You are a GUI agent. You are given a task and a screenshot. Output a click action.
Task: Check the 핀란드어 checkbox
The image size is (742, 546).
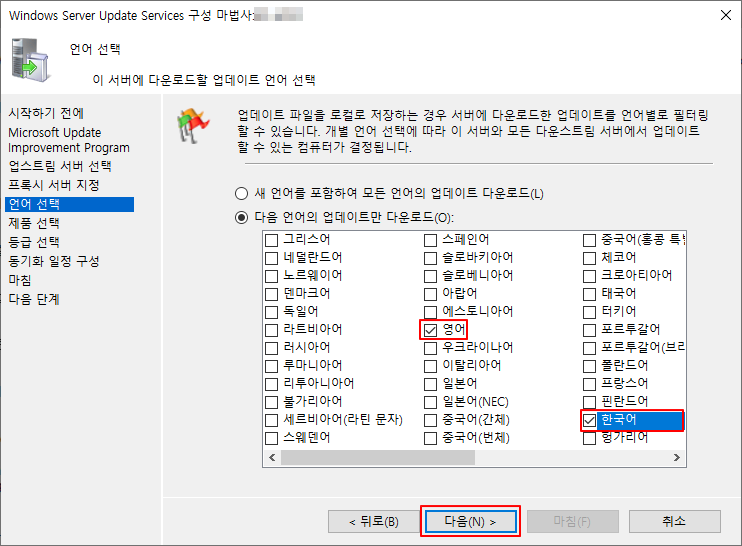tap(589, 402)
